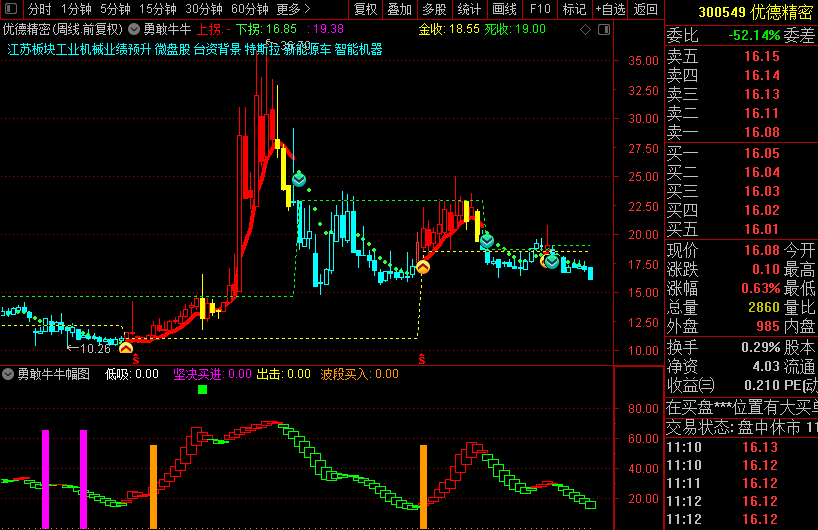
Task: Click the 复权 adjustment button
Action: (366, 9)
